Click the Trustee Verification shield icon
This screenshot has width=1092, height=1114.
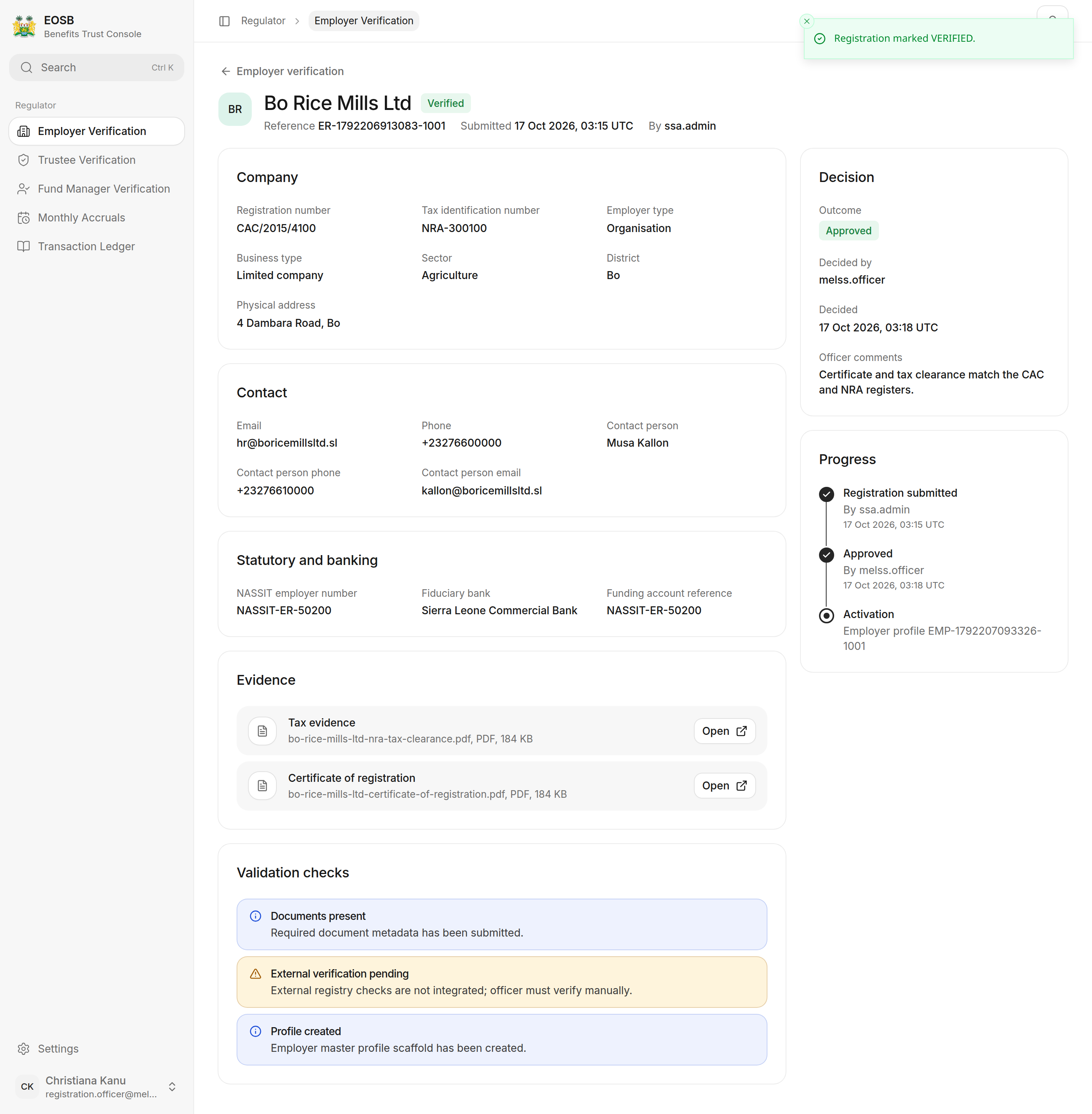[24, 160]
